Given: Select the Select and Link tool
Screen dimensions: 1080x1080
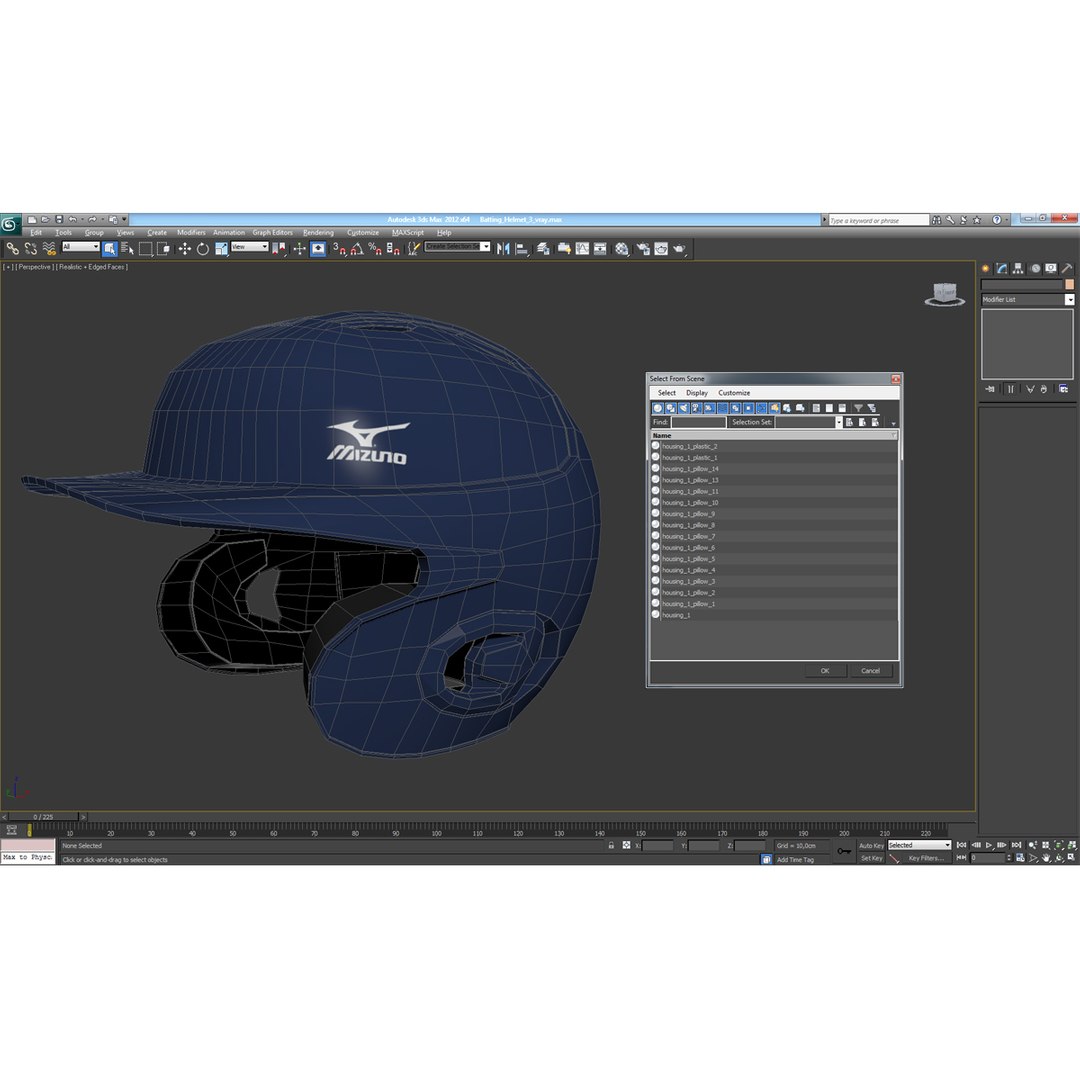Looking at the screenshot, I should click(12, 249).
